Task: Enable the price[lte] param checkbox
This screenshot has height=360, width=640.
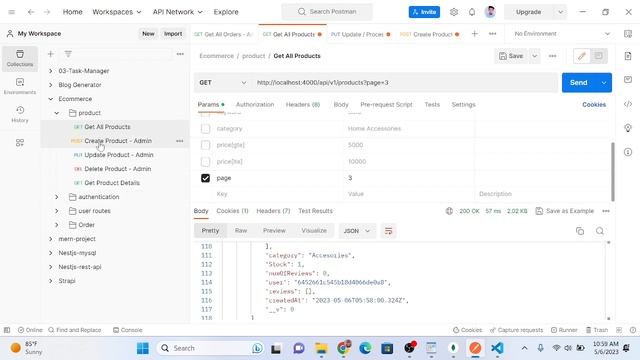Action: point(205,162)
